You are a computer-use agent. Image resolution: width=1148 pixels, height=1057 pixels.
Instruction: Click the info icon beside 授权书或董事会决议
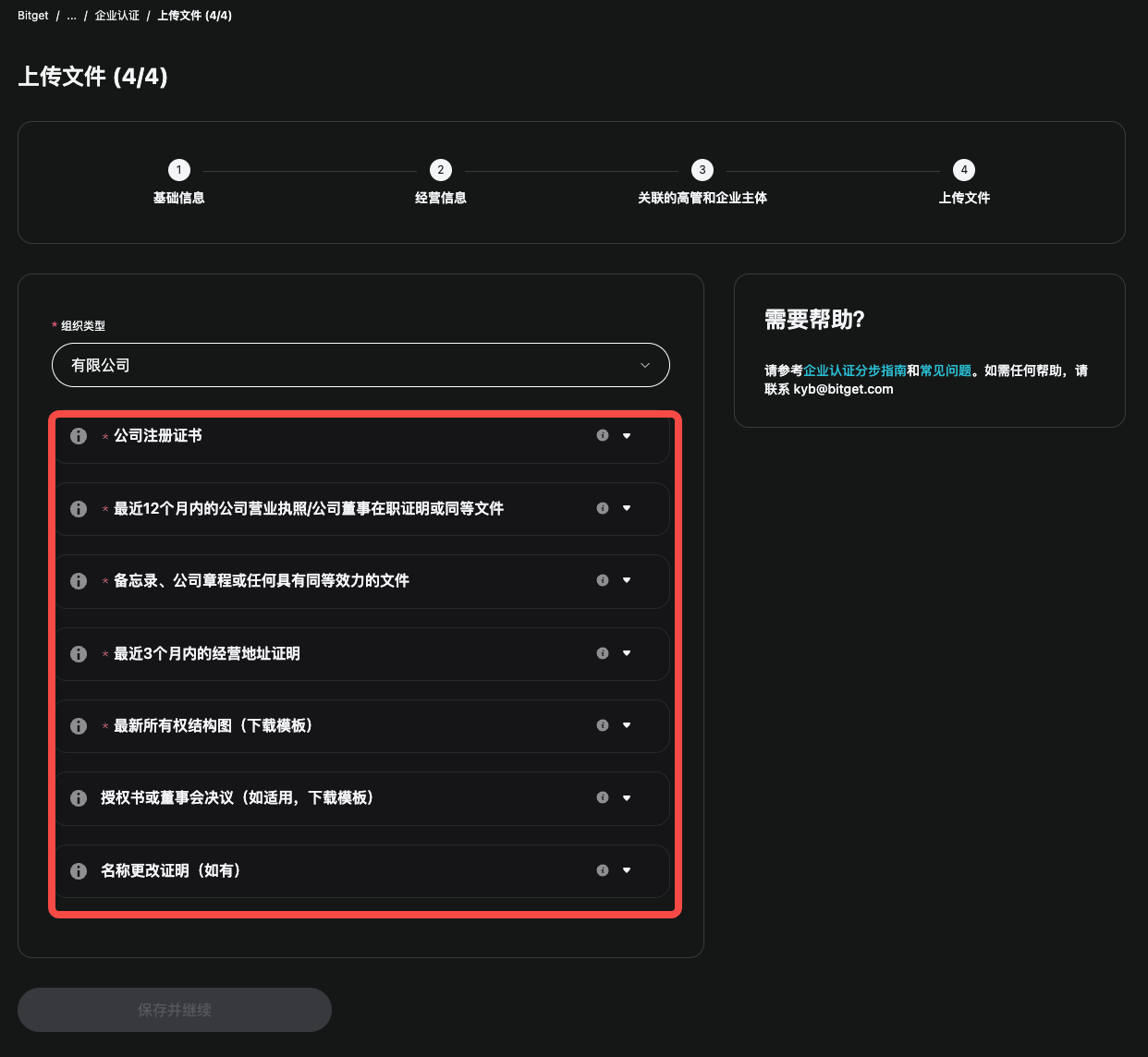click(79, 798)
